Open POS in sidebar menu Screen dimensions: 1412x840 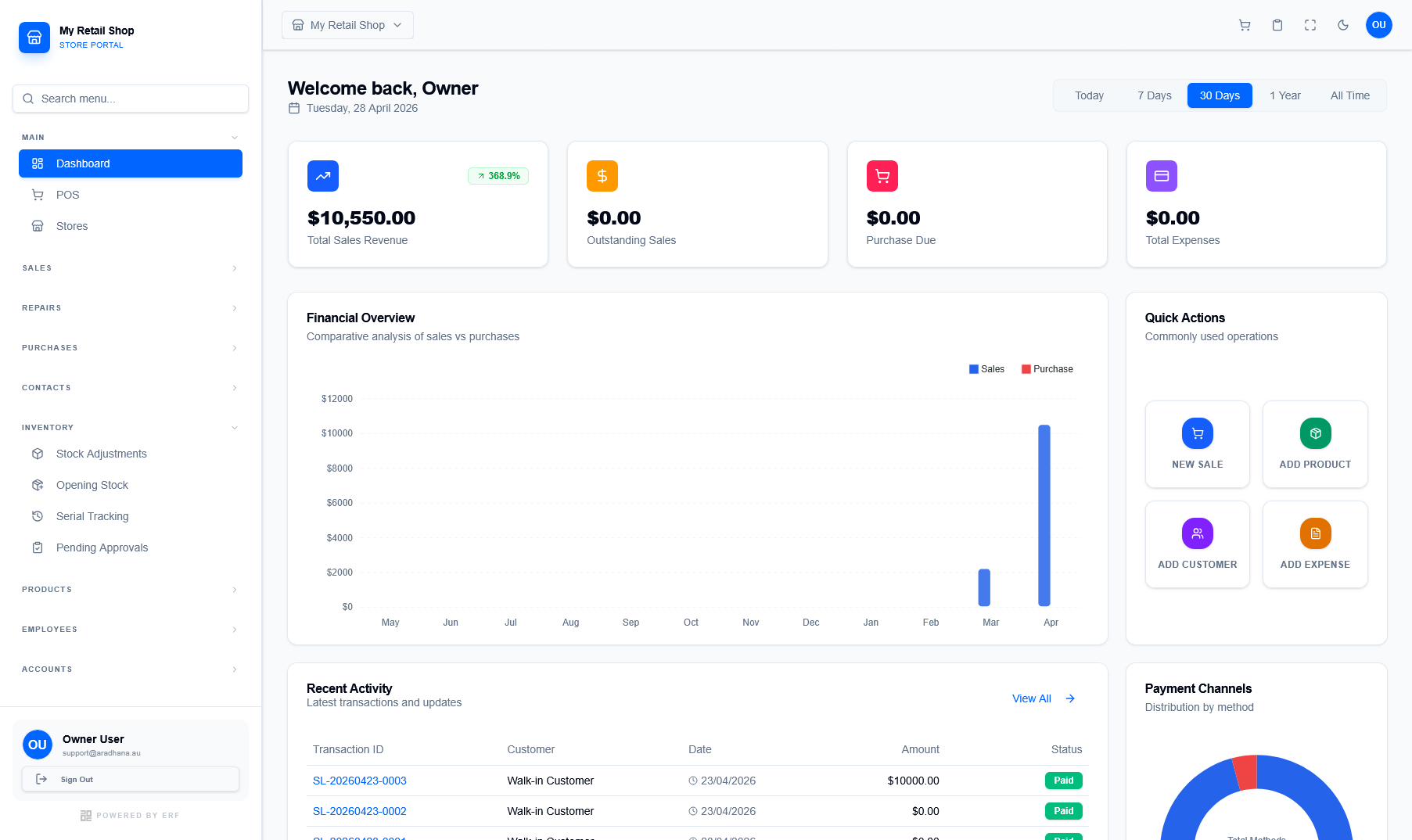tap(131, 195)
